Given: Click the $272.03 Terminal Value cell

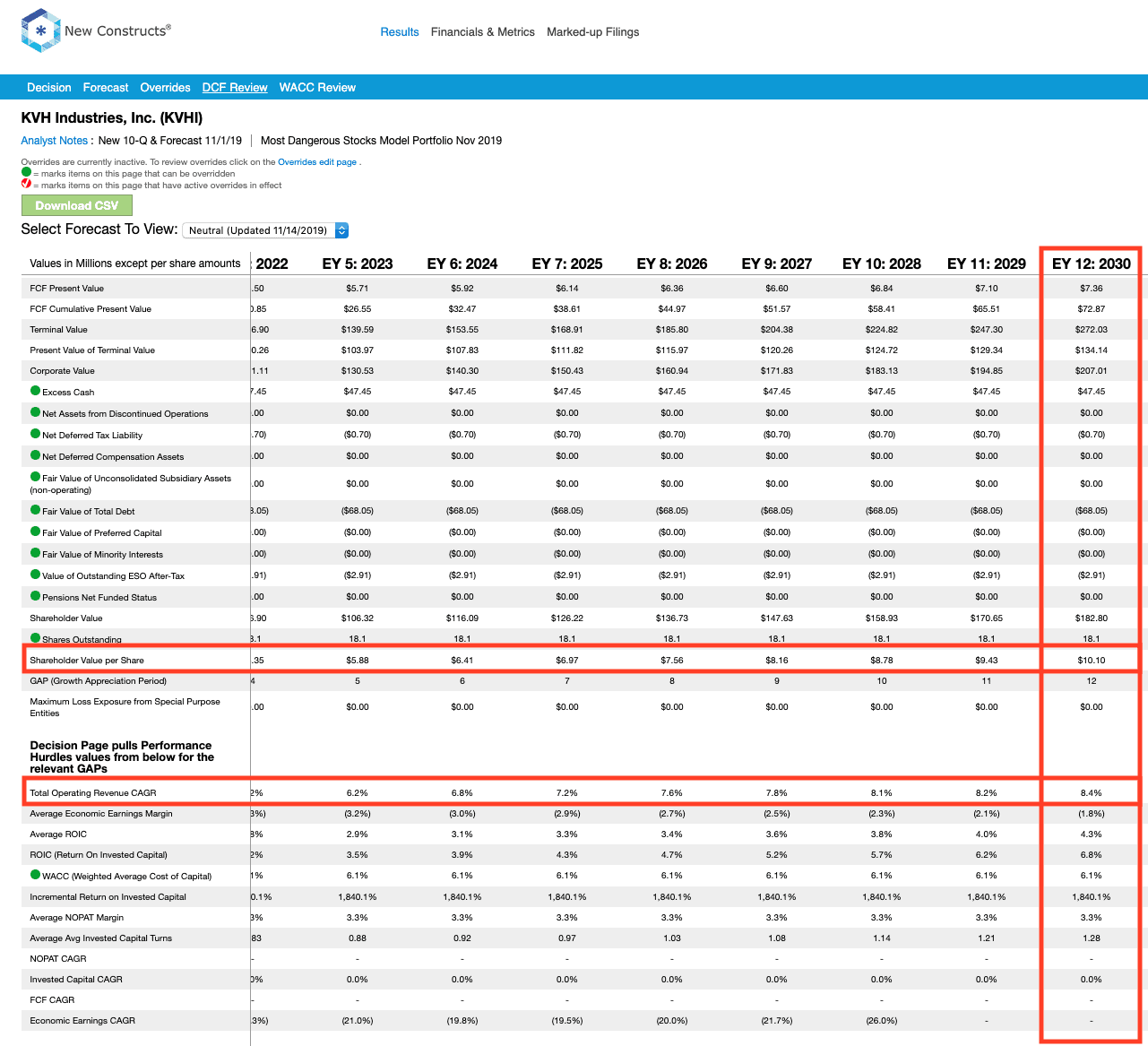Looking at the screenshot, I should [x=1092, y=330].
